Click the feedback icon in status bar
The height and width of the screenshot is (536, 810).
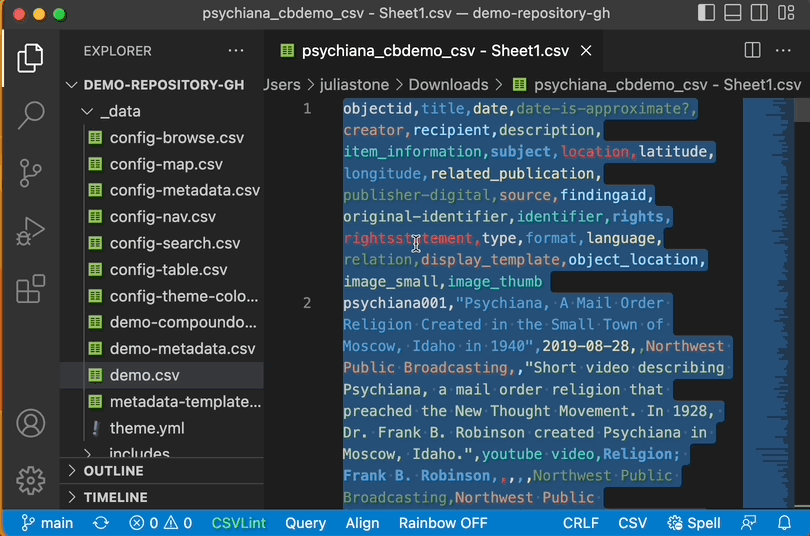click(749, 523)
